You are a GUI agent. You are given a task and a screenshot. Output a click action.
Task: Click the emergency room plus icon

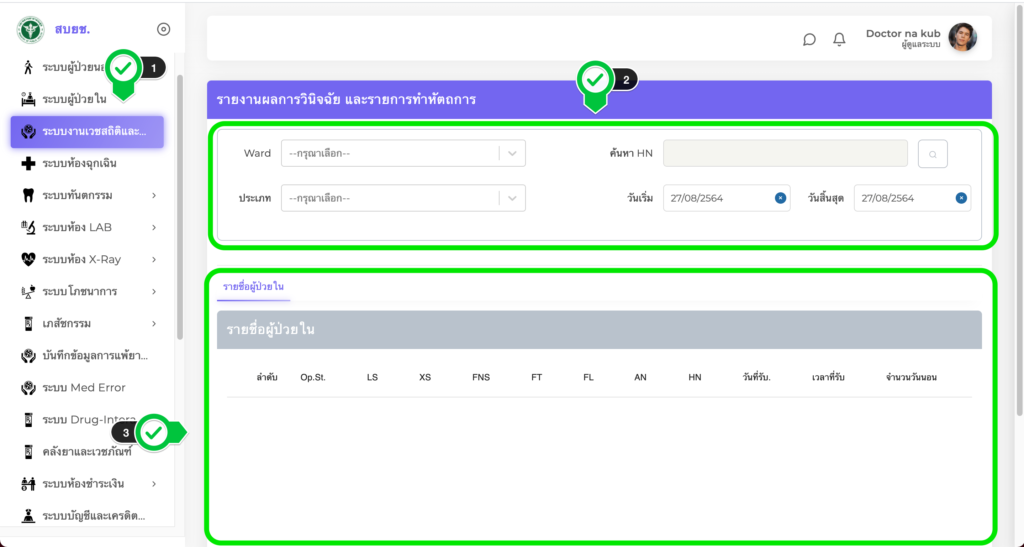pyautogui.click(x=28, y=163)
